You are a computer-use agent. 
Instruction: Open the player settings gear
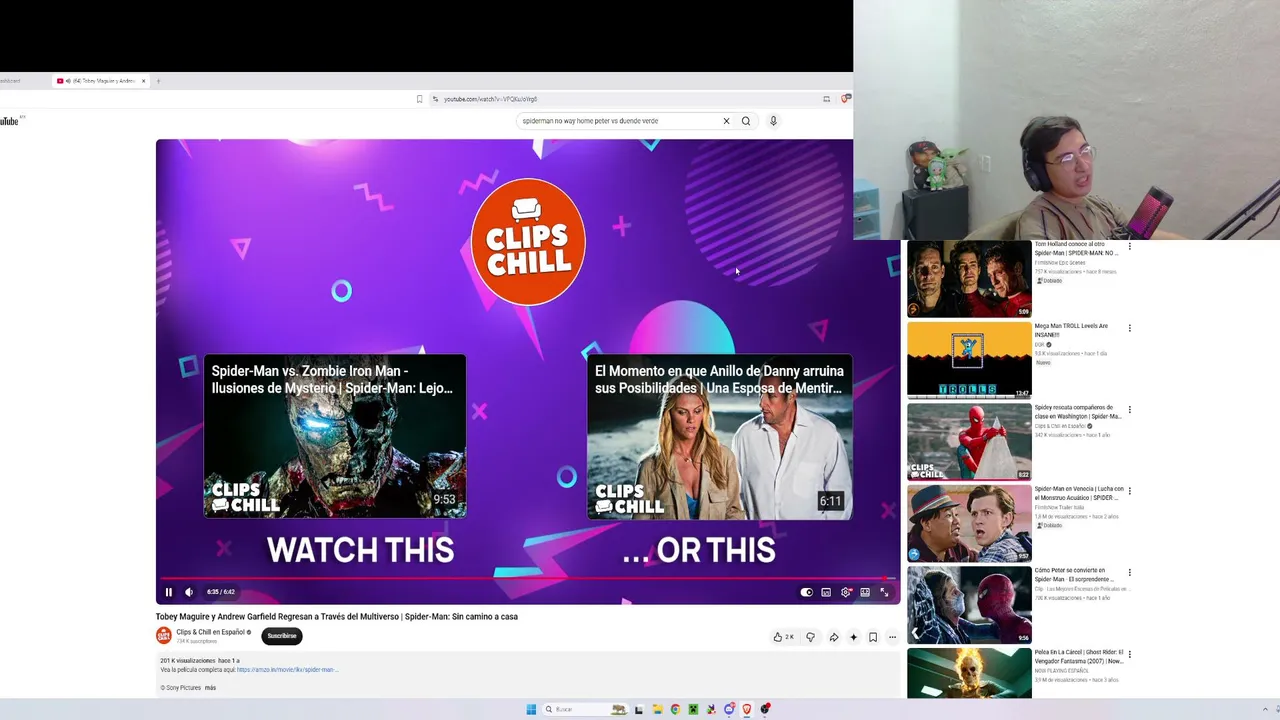click(x=846, y=592)
